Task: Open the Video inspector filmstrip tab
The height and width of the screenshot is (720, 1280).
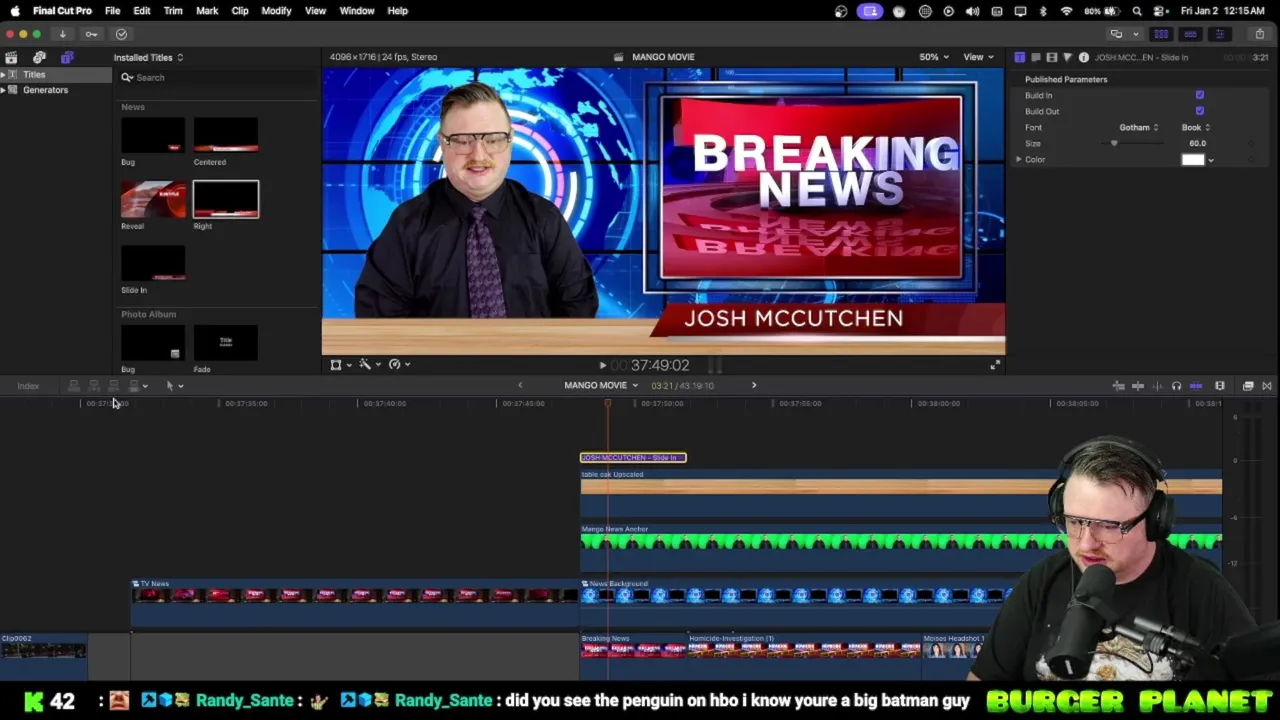Action: pyautogui.click(x=1051, y=57)
